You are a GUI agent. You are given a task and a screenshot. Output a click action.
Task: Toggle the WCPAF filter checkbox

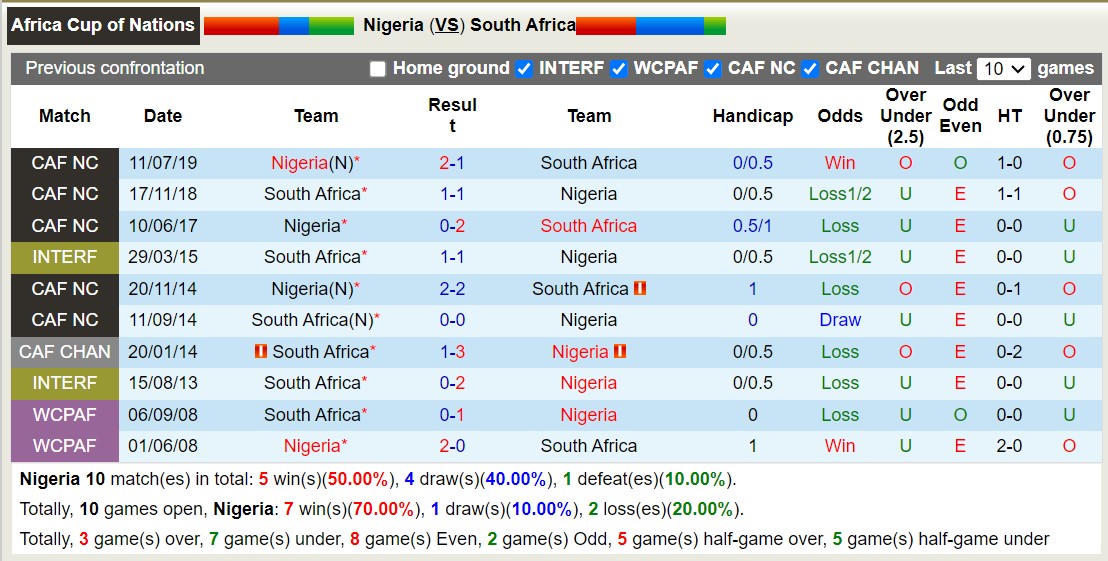pos(619,69)
